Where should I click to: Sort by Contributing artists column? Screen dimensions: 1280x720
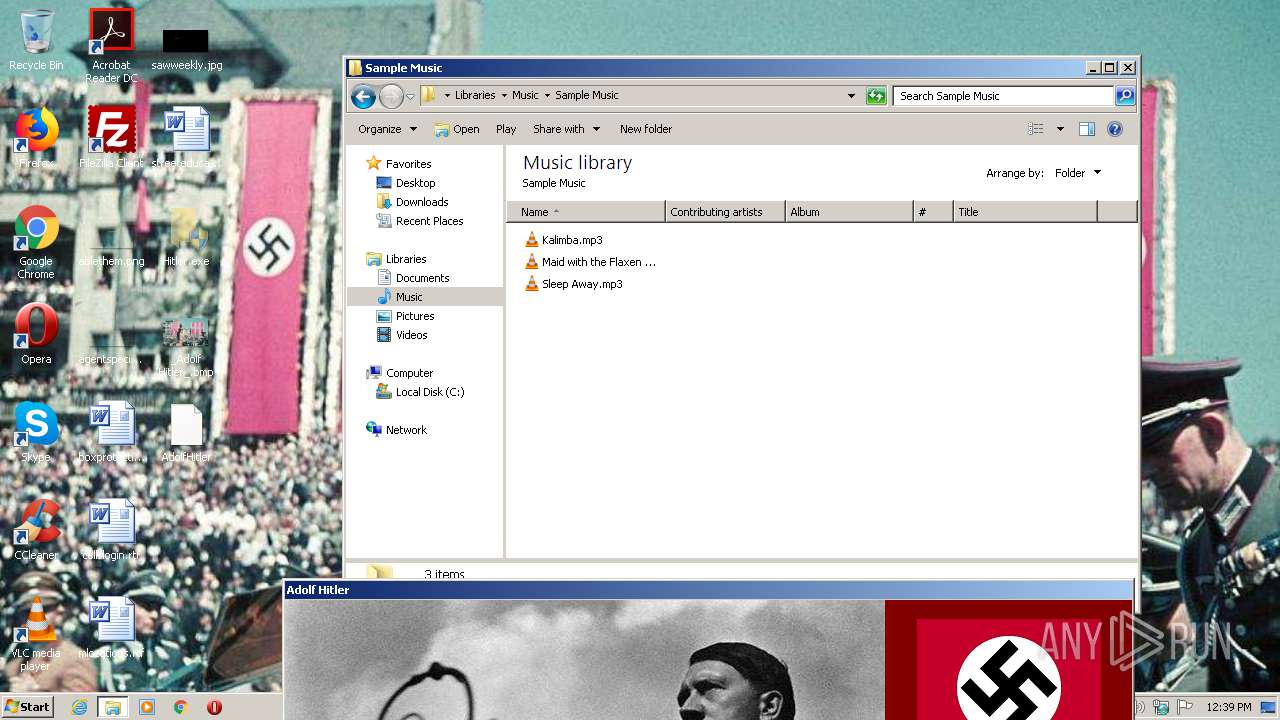[x=725, y=212]
